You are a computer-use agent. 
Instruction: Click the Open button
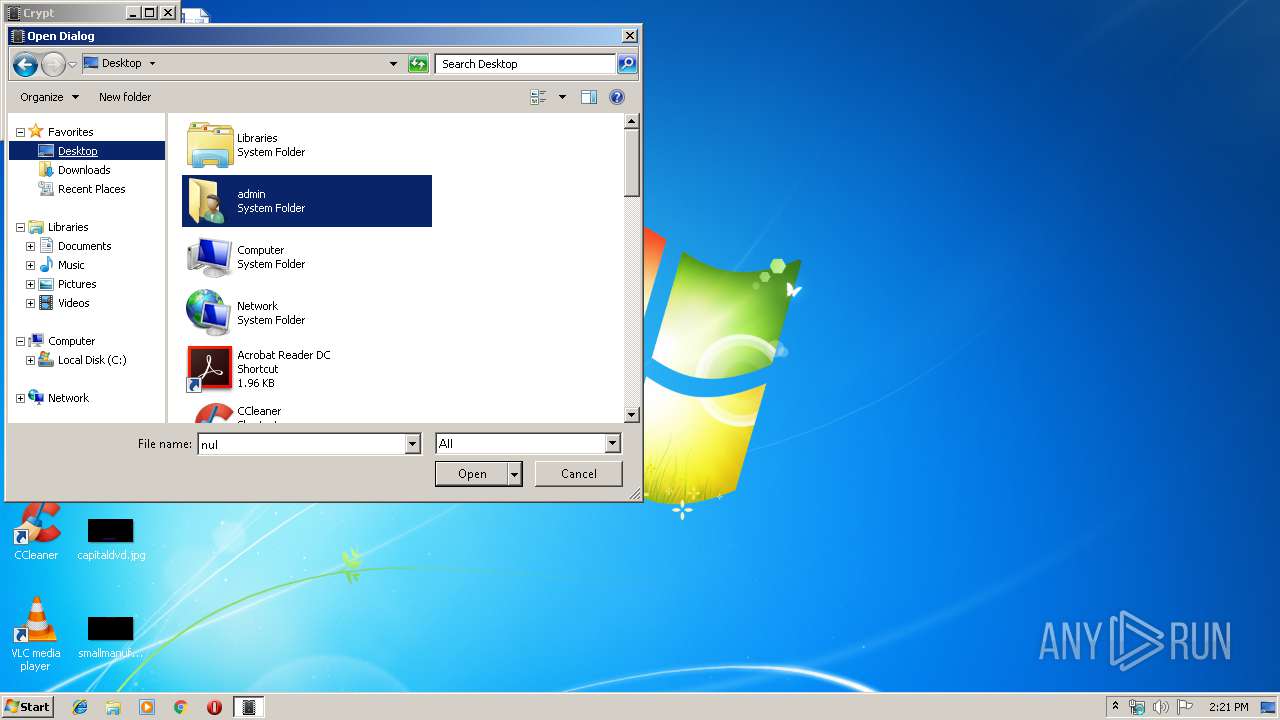[472, 474]
